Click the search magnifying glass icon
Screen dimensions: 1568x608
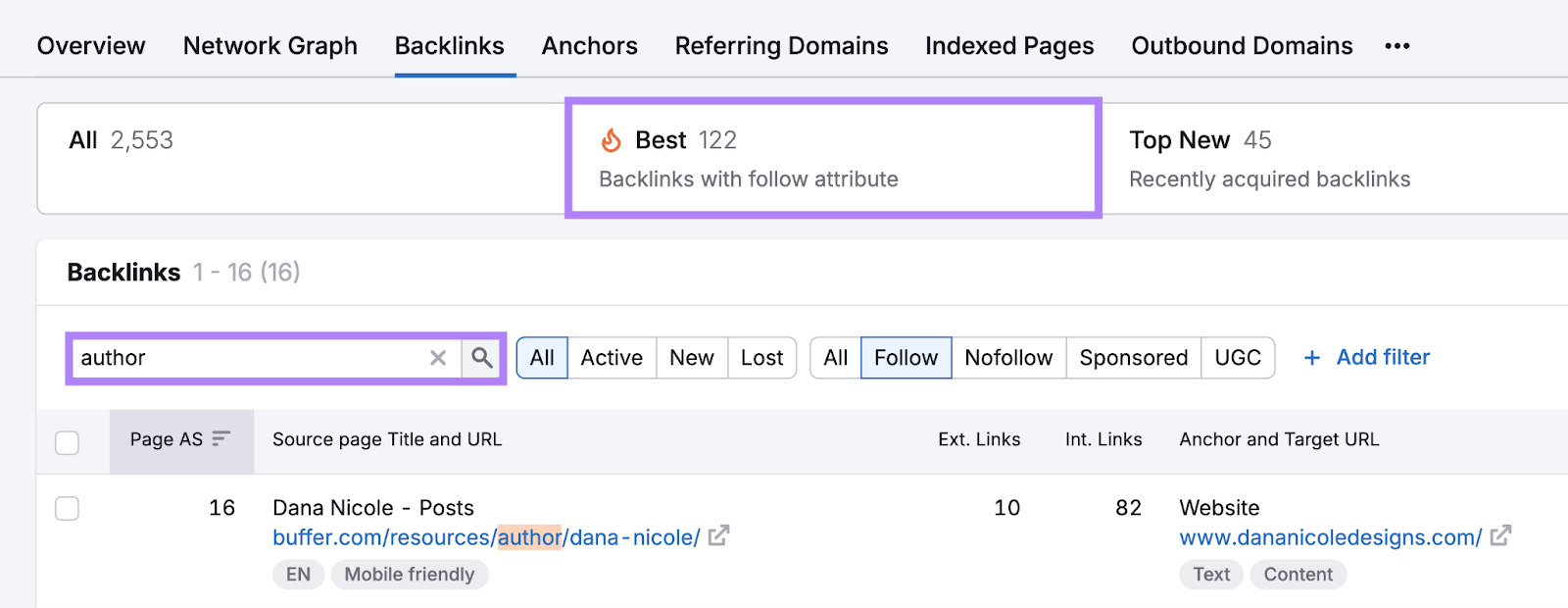(x=482, y=358)
